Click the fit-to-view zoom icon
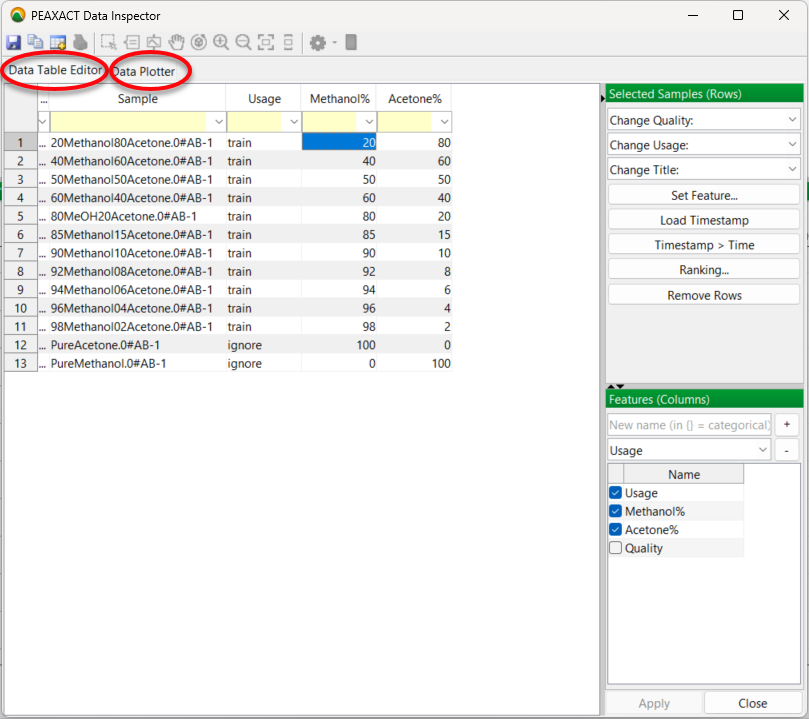 266,43
